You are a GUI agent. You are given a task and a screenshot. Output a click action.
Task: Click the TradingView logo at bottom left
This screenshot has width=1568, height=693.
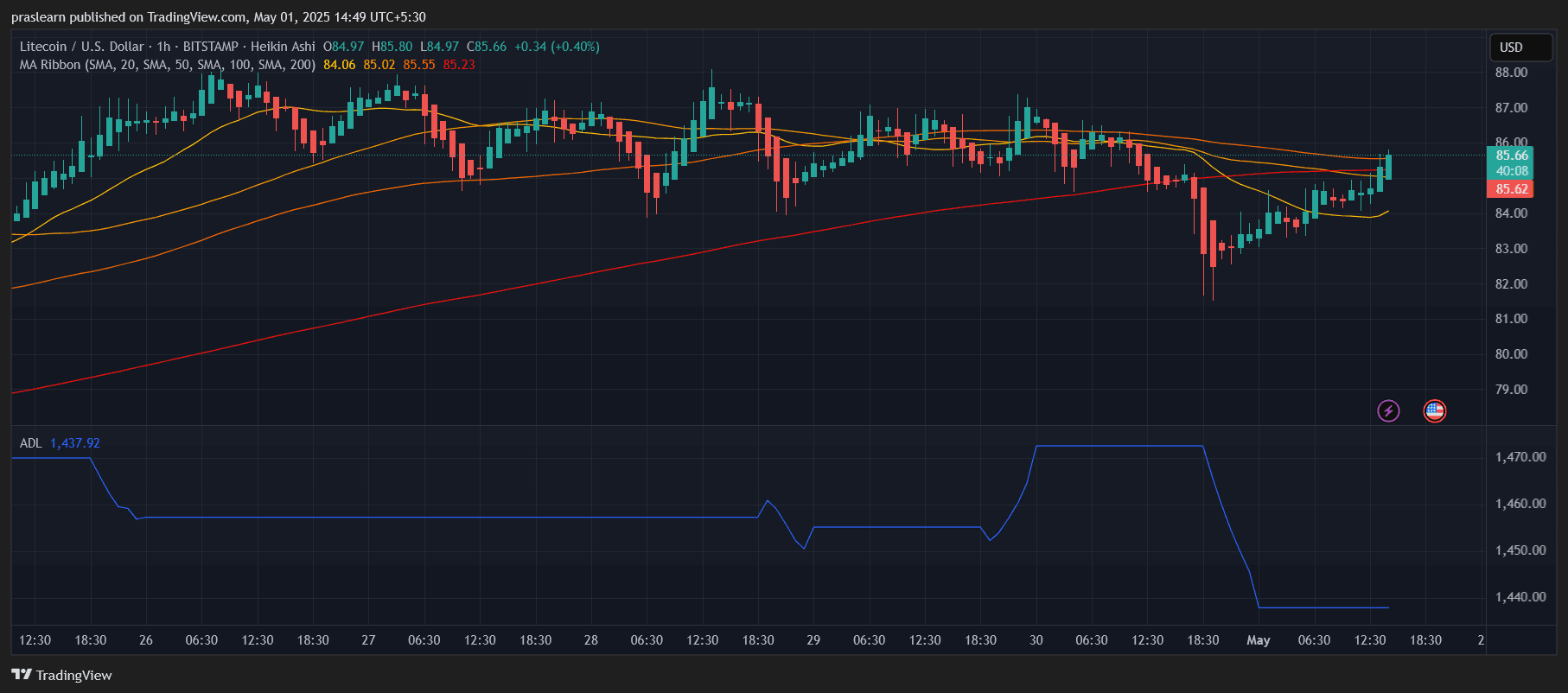pos(61,675)
